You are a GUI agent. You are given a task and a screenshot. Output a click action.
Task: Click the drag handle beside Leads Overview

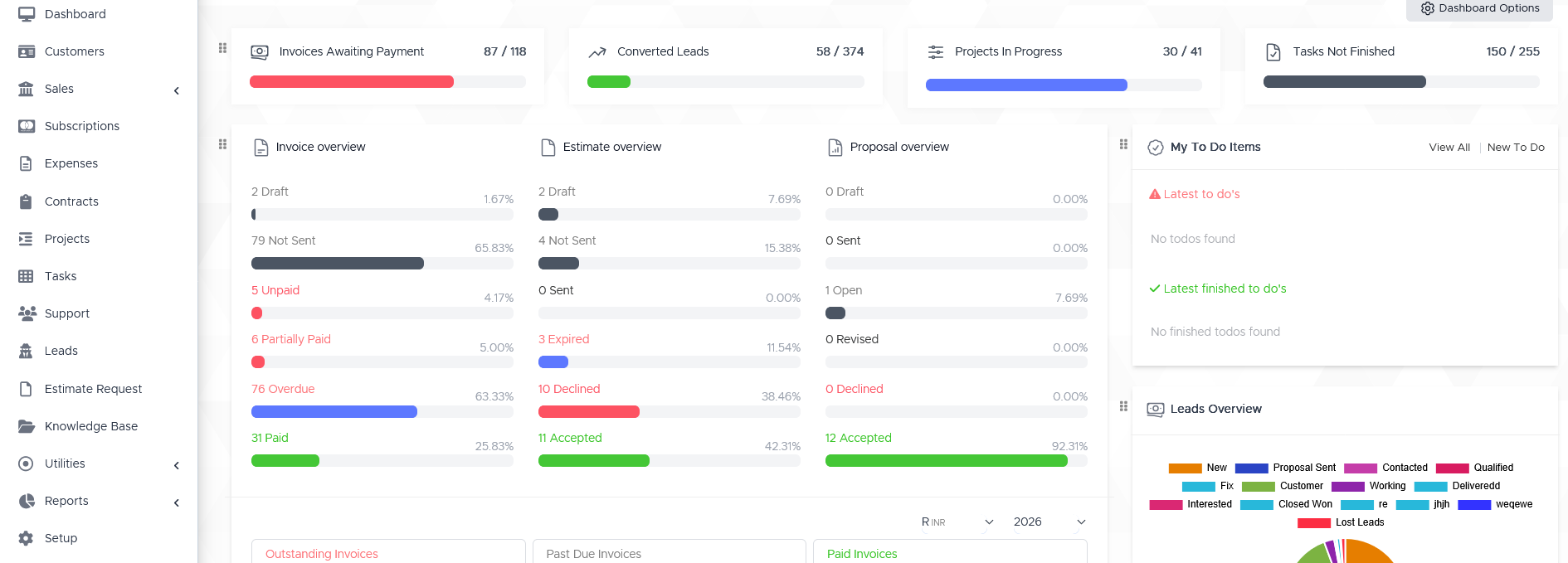[1123, 406]
